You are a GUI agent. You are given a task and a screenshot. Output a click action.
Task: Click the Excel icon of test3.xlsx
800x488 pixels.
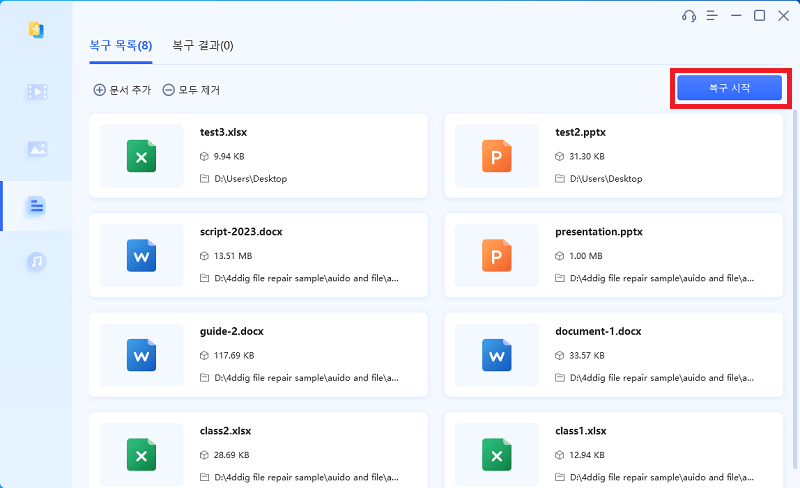pos(141,156)
